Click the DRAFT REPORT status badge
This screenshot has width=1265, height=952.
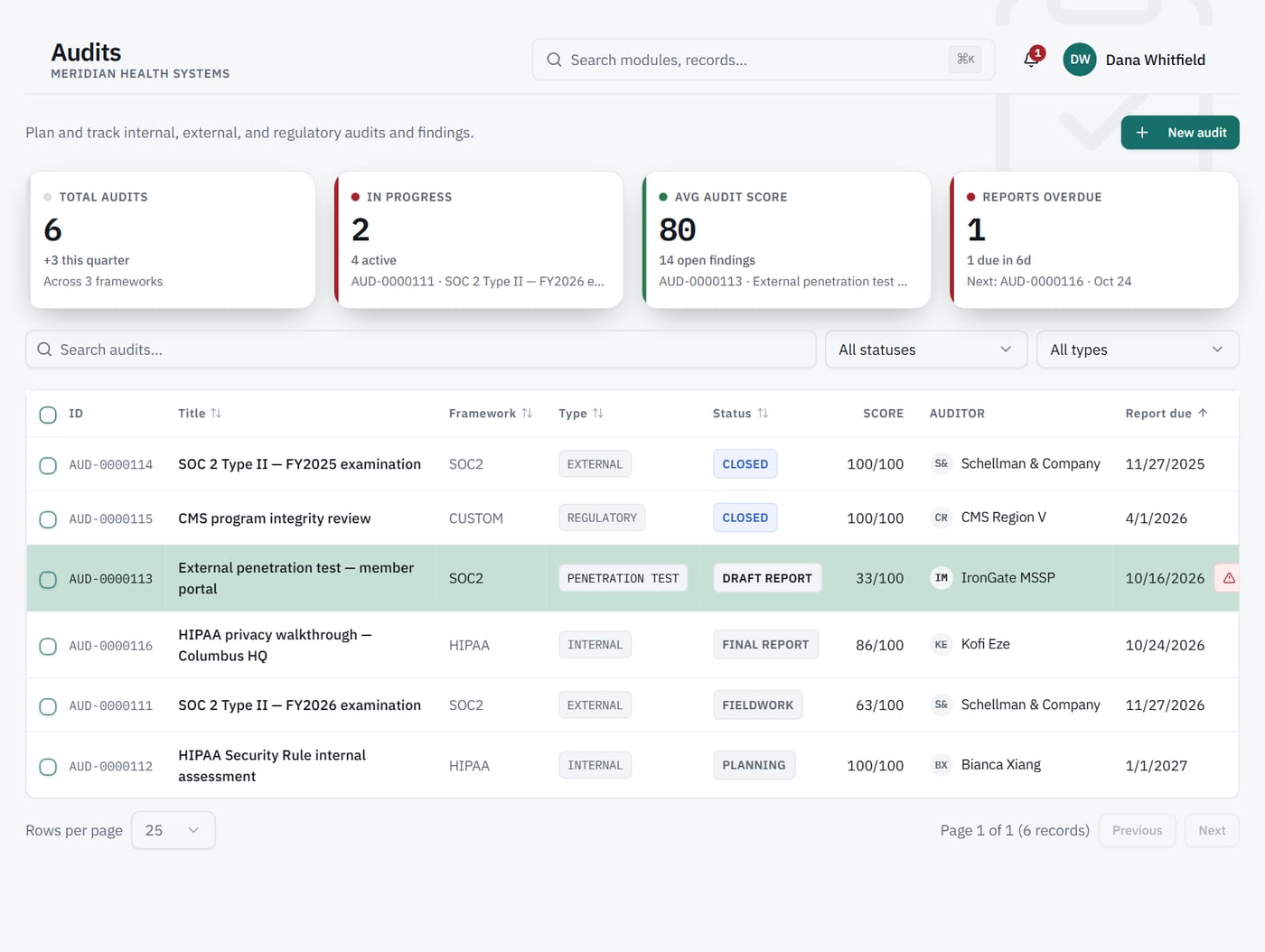tap(767, 578)
